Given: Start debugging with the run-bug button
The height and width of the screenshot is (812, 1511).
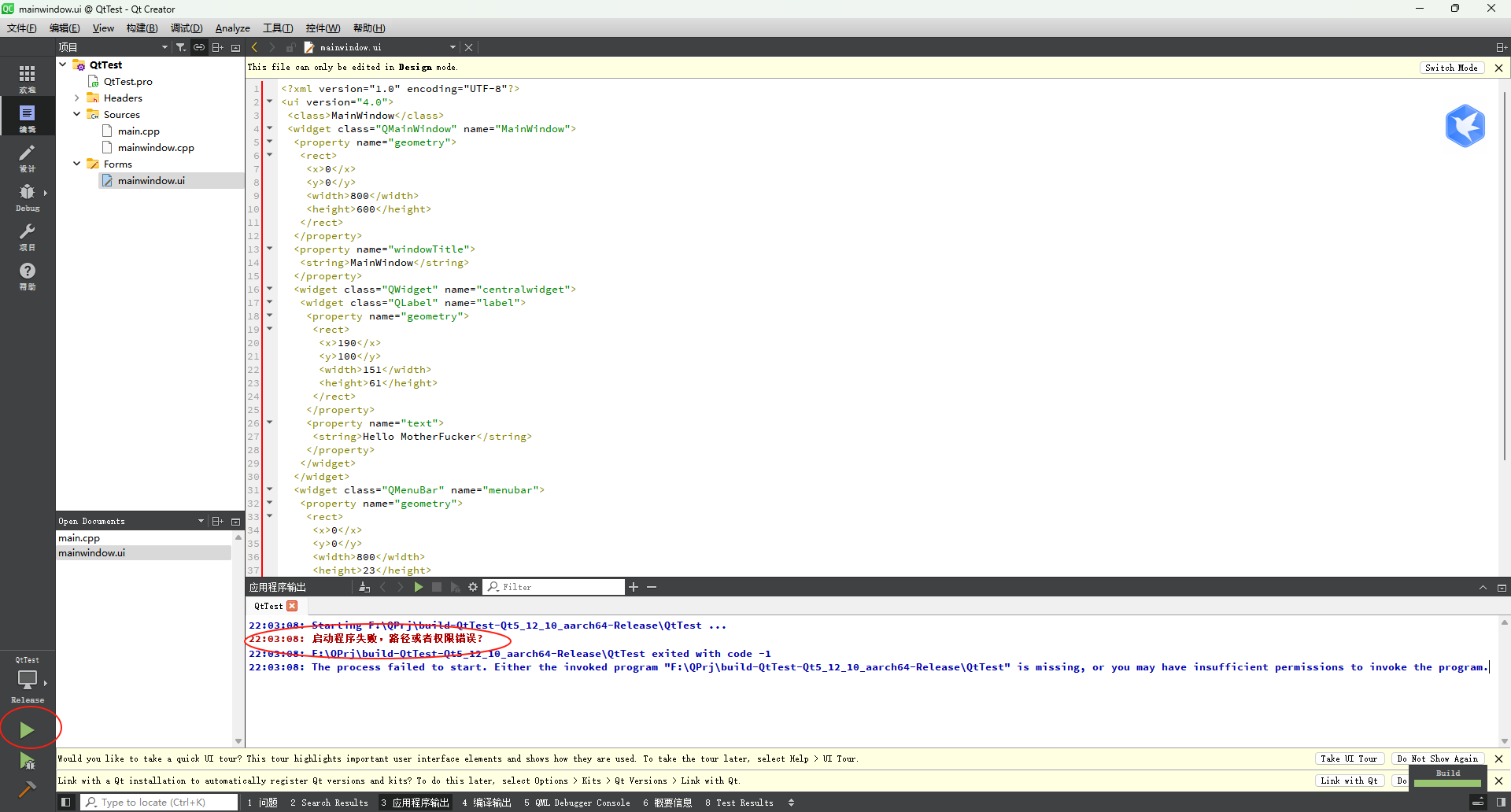Looking at the screenshot, I should (27, 761).
